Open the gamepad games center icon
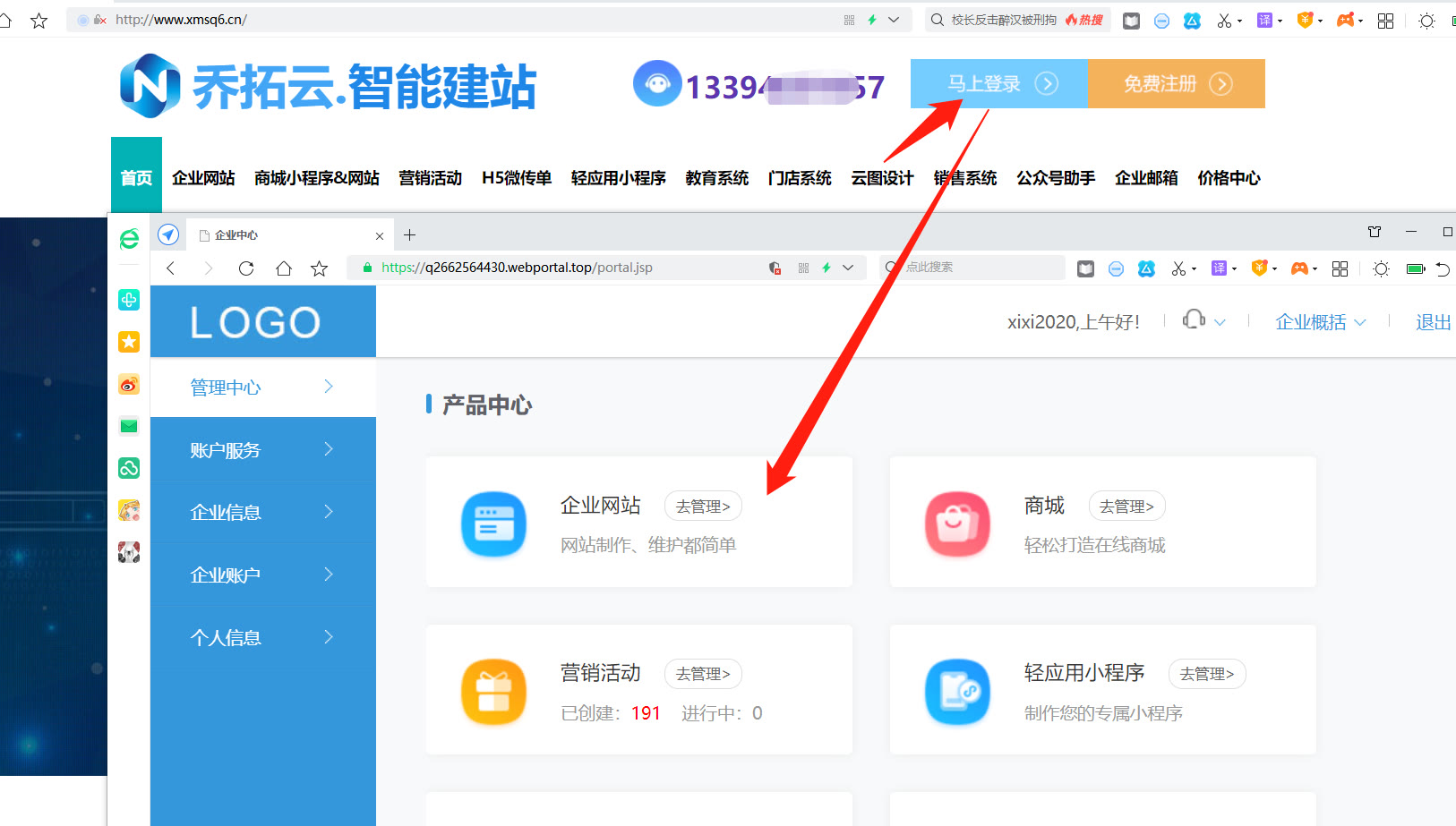 coord(1346,20)
